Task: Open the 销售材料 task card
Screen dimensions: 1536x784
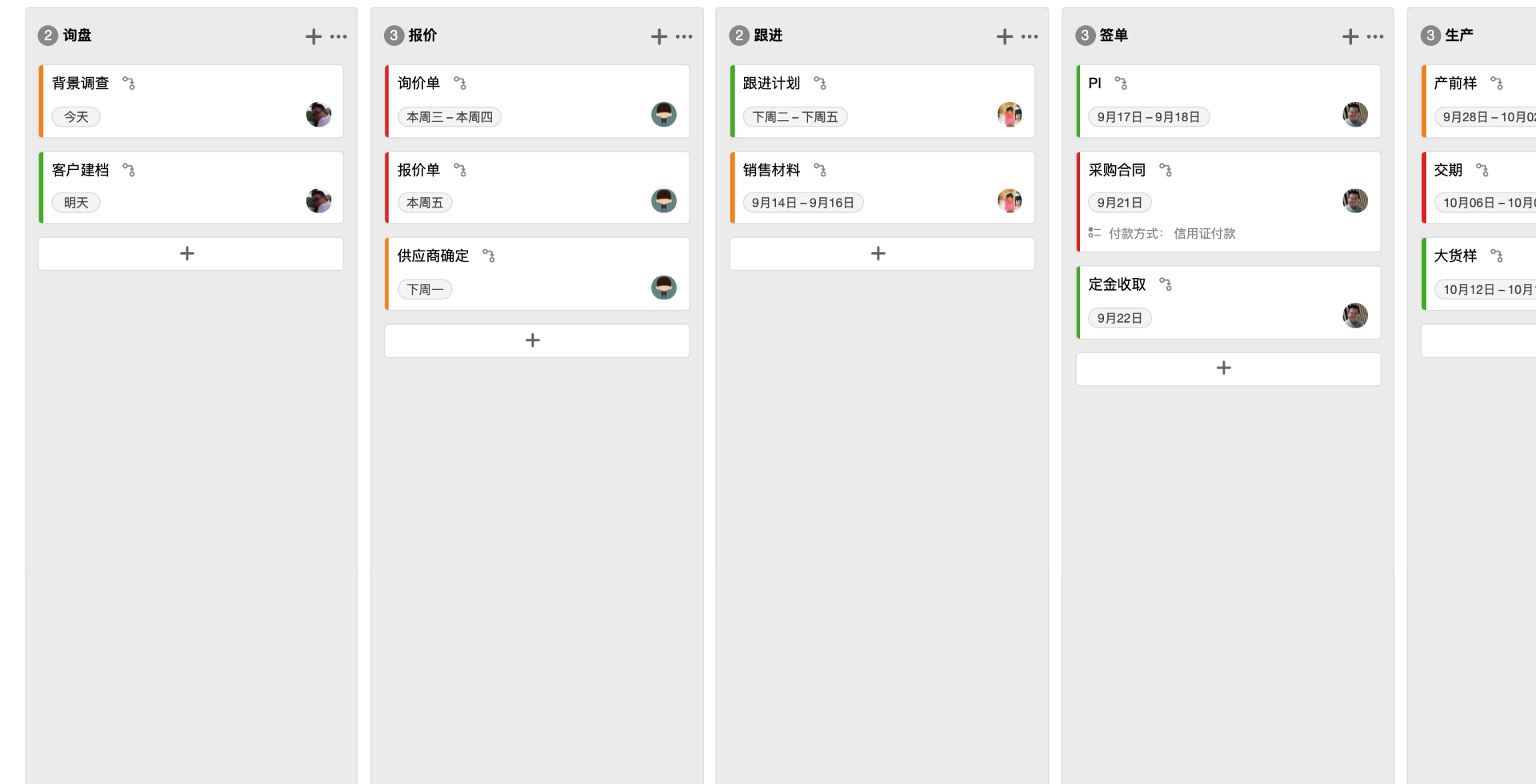Action: tap(883, 187)
